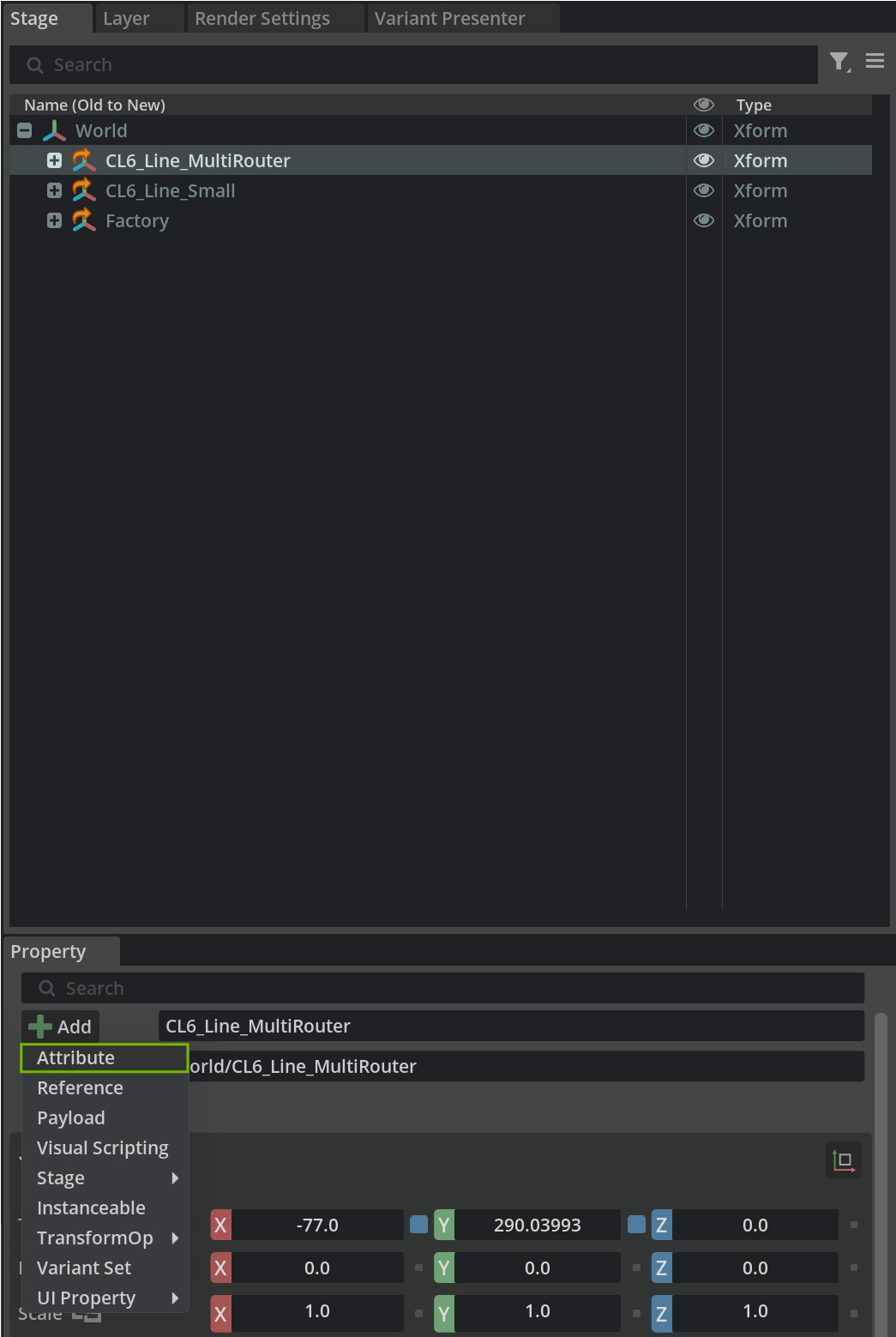
Task: Click the Add property button
Action: coord(61,1027)
